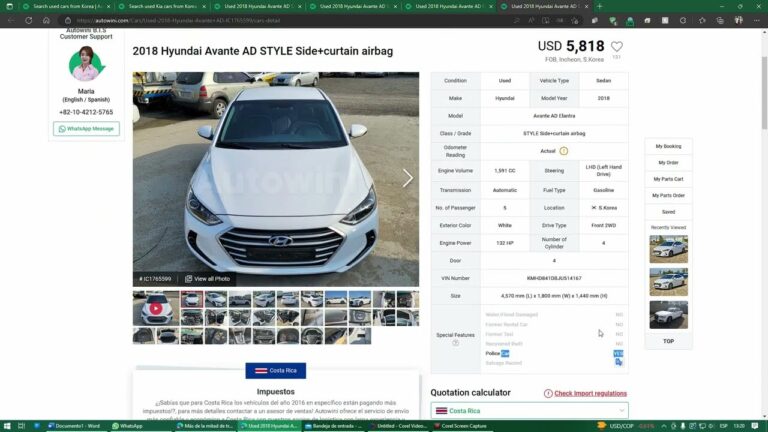Open Task View on taskbar
This screenshot has width=768, height=432.
[22, 426]
